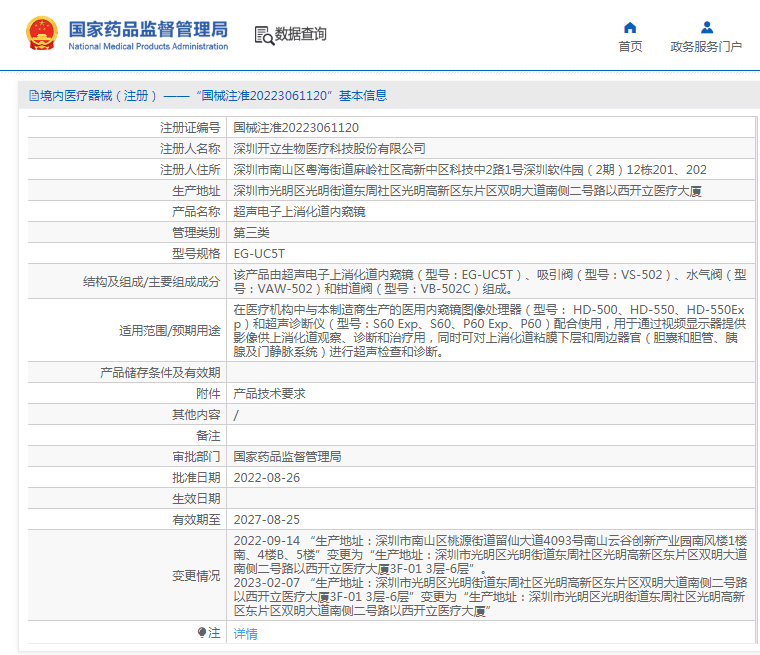Click the slash value in 其他内容 row
Image resolution: width=760 pixels, height=655 pixels.
tap(236, 415)
